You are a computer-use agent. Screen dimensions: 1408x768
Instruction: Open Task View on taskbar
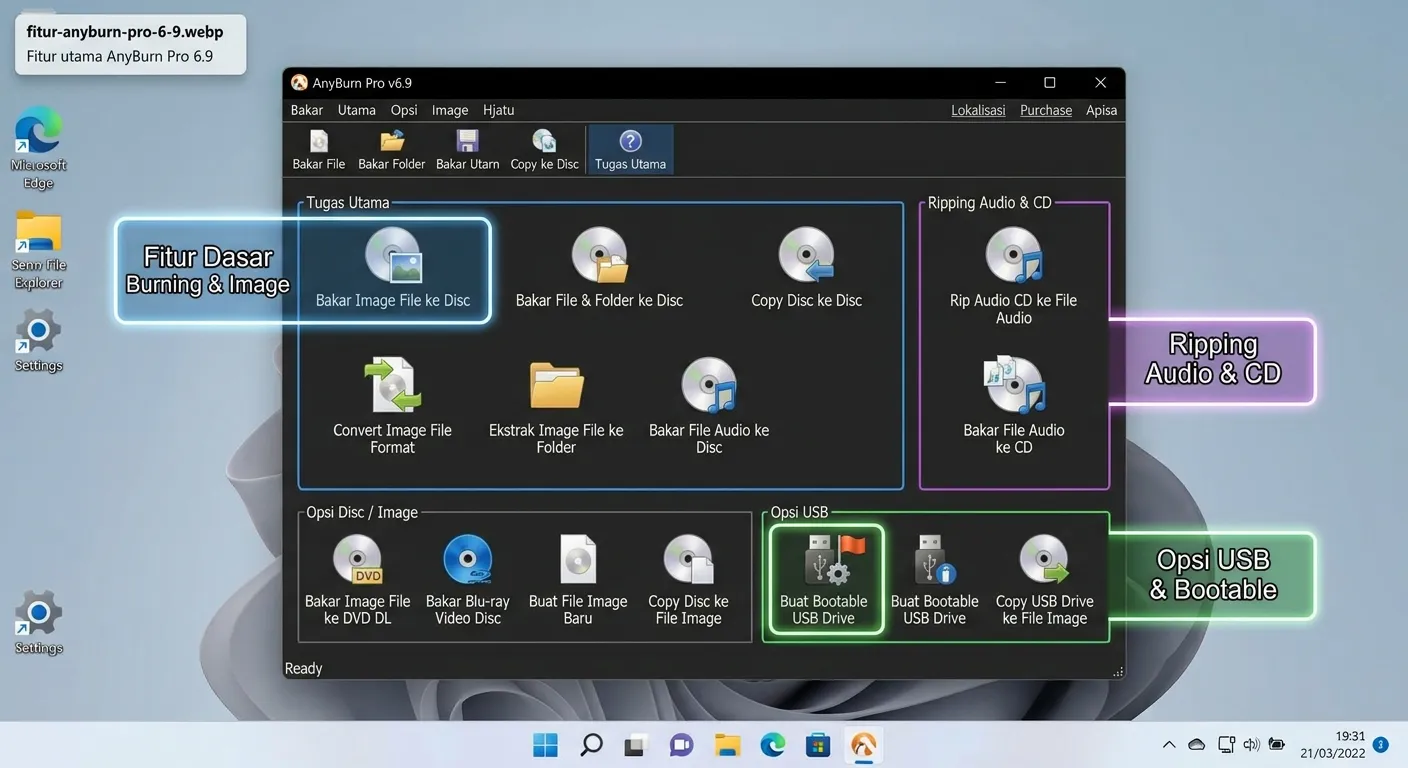tap(636, 745)
